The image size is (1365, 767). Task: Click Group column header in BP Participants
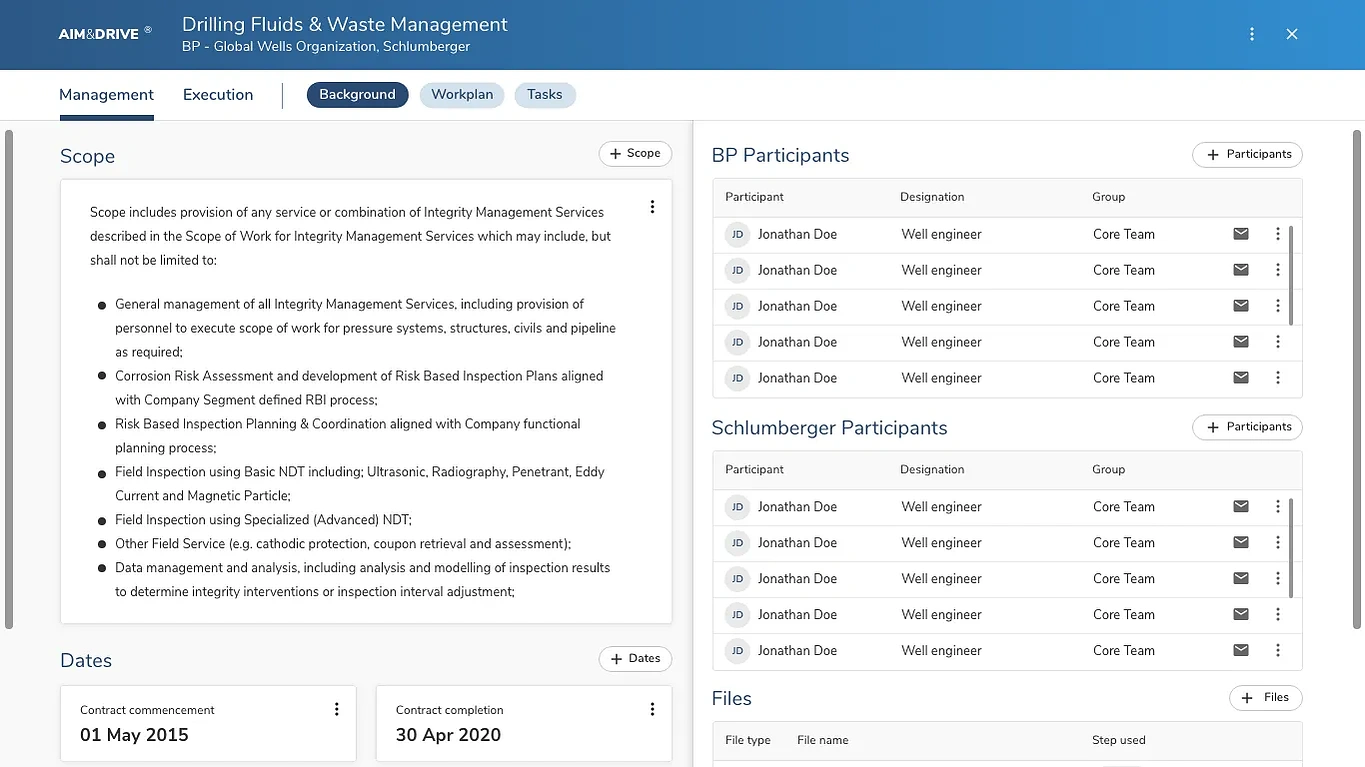[x=1109, y=197]
